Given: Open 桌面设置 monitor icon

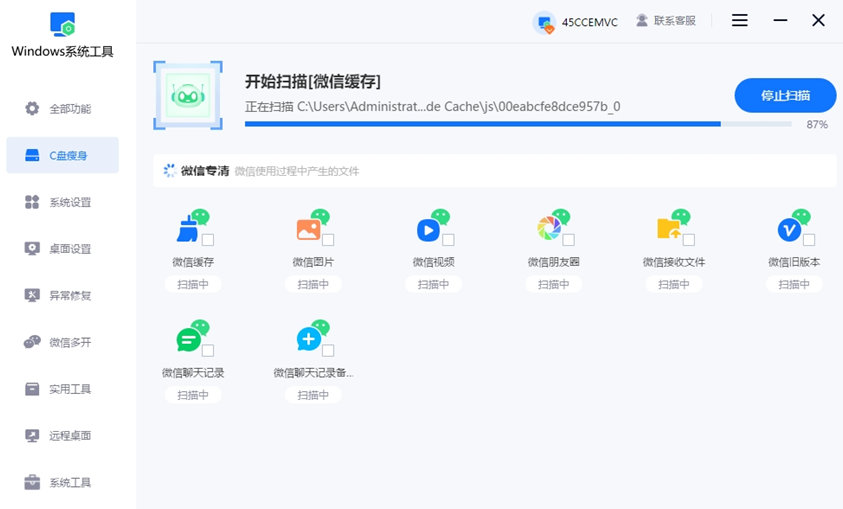Looking at the screenshot, I should [32, 248].
